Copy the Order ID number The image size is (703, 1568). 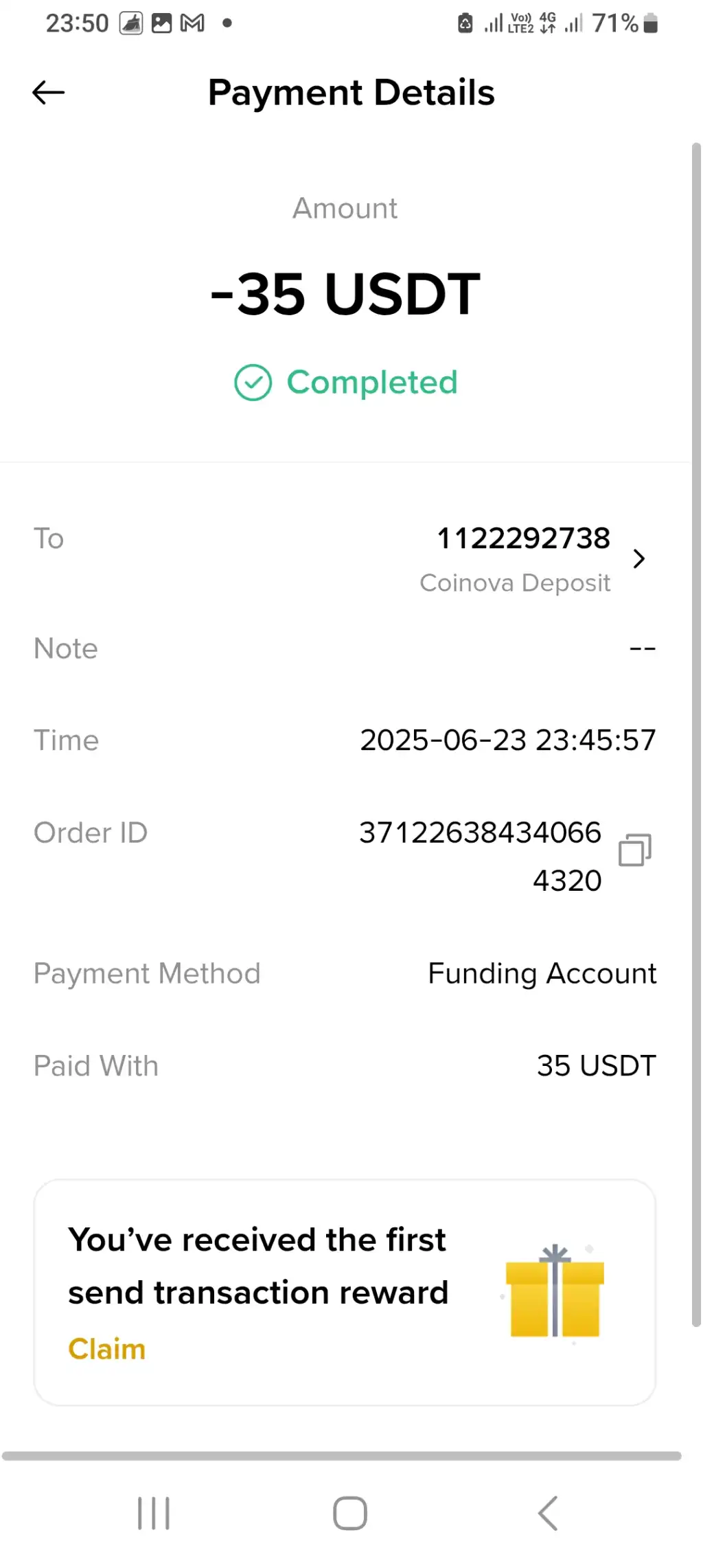pyautogui.click(x=634, y=850)
